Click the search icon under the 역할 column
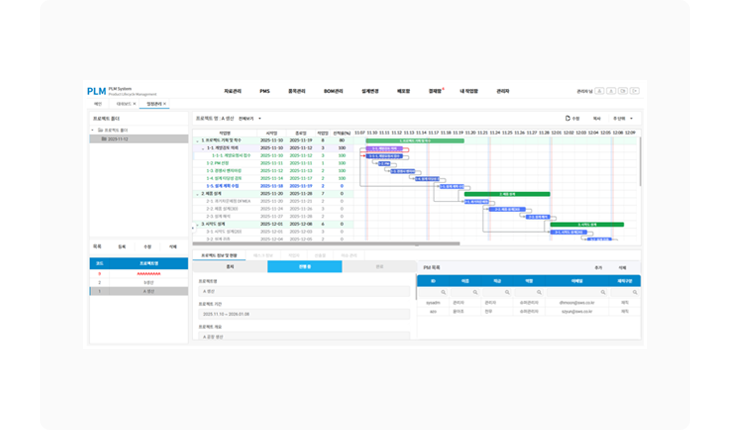This screenshot has width=730, height=430. click(x=539, y=292)
